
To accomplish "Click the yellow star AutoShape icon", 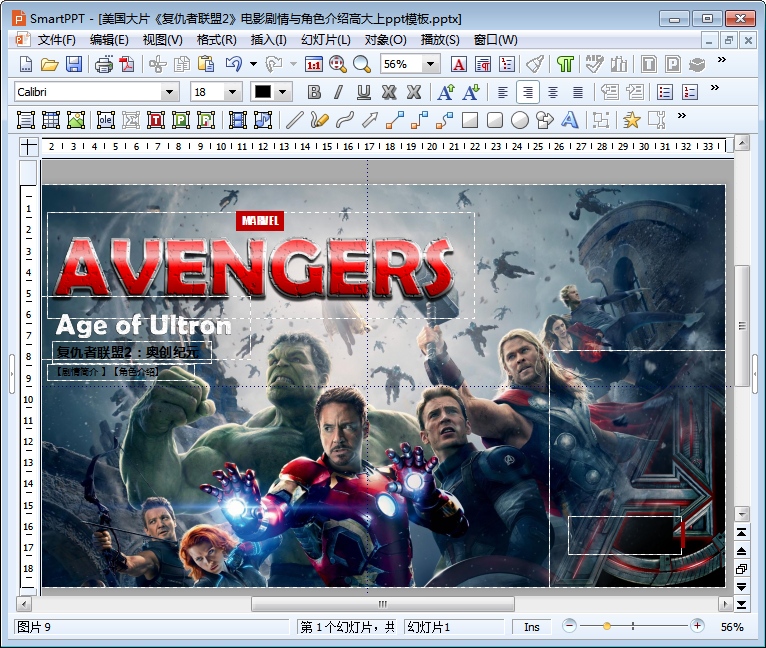I will [632, 120].
